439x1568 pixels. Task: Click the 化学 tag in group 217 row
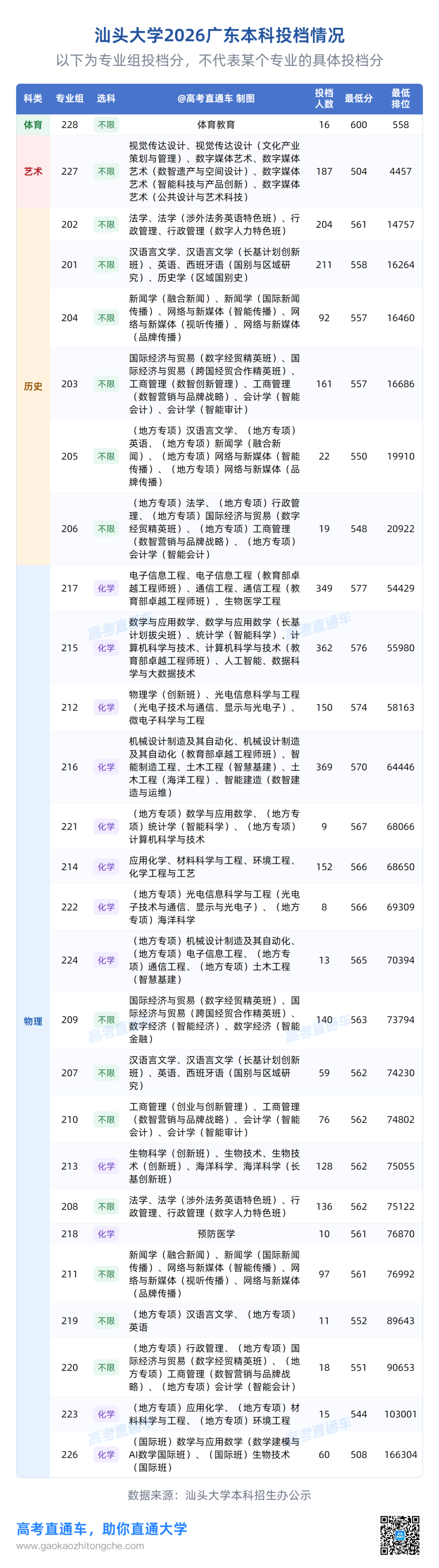[x=106, y=588]
